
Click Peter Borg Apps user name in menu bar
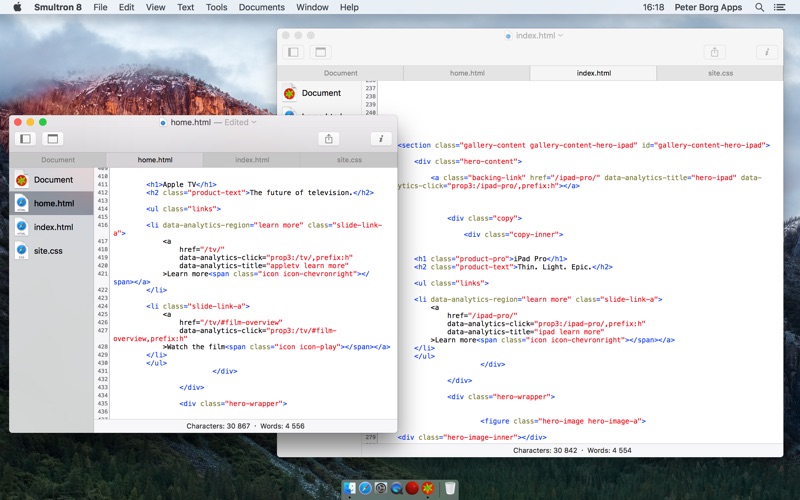coord(708,7)
